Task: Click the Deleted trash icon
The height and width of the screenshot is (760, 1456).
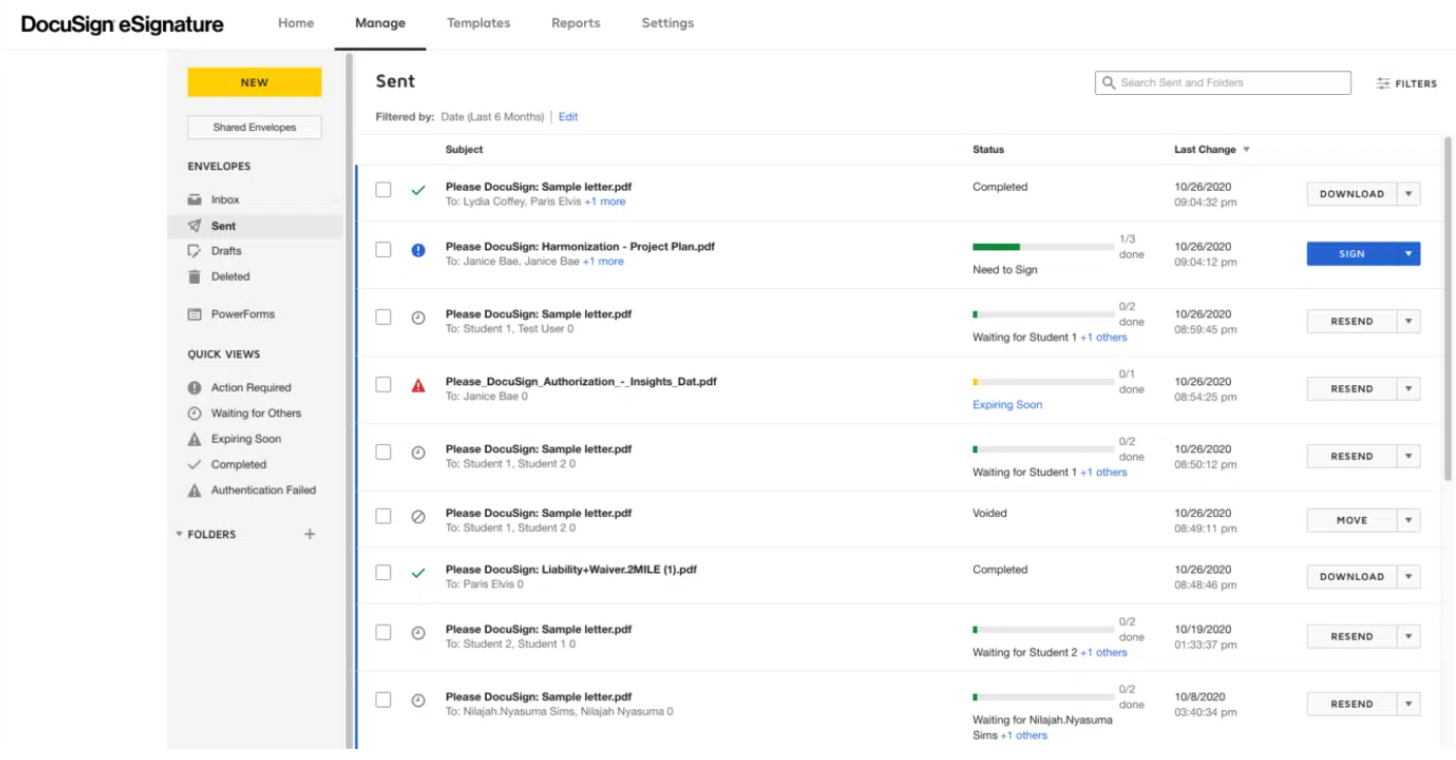Action: [x=195, y=277]
